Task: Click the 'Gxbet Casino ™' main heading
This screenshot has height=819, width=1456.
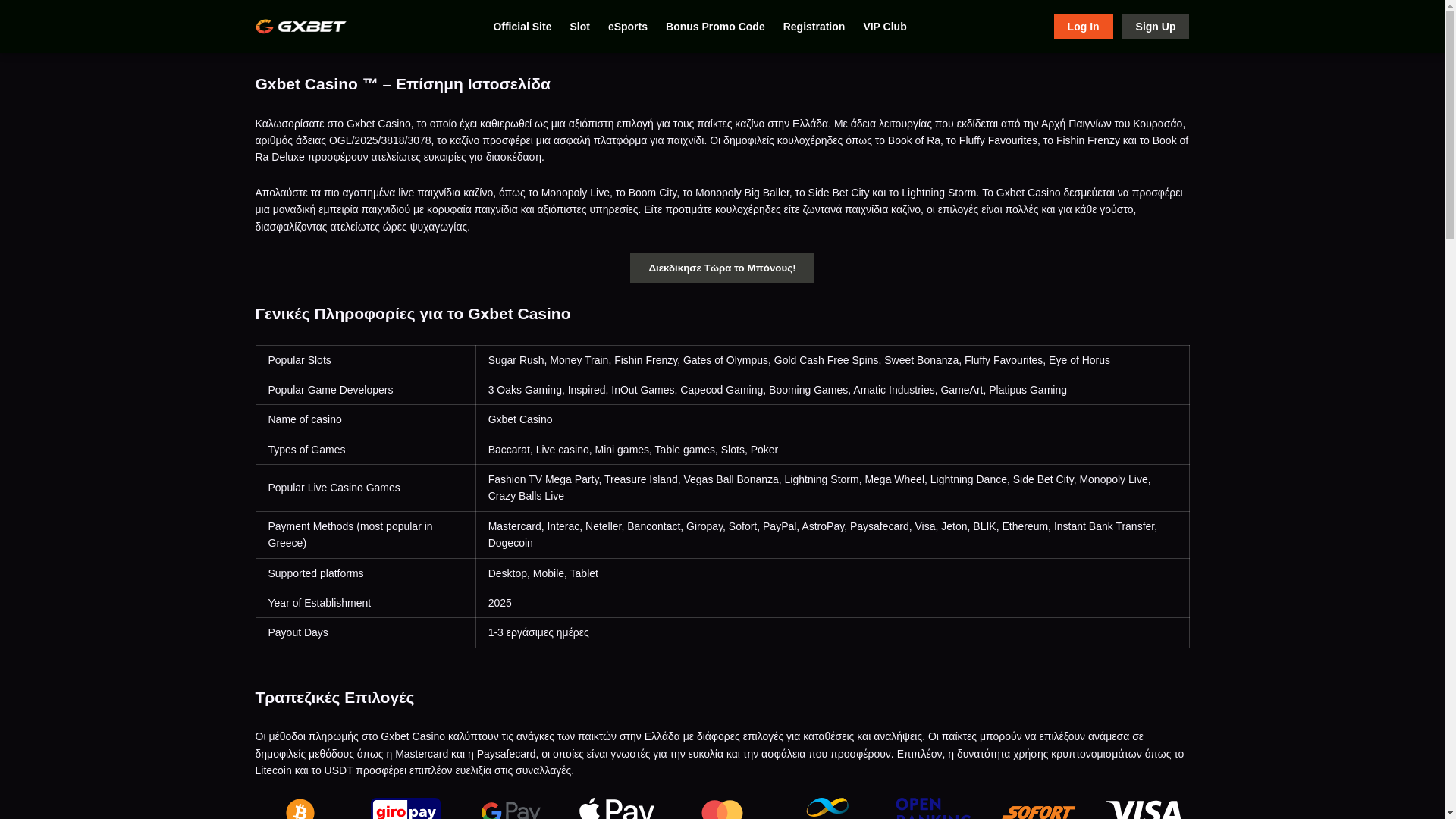Action: pos(403,83)
